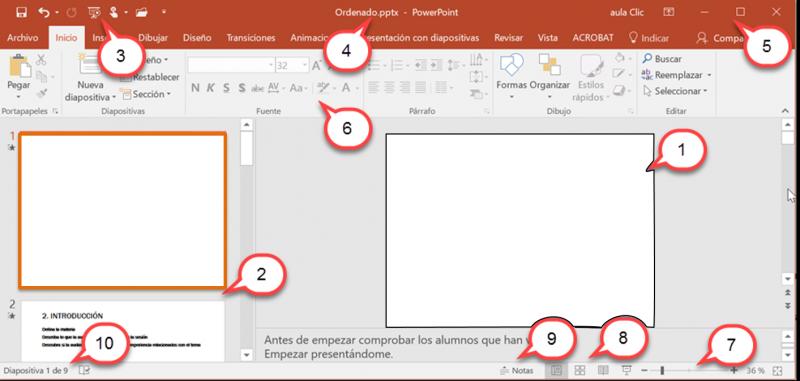
Task: Apply text shadow with the second S
Action: 241,88
